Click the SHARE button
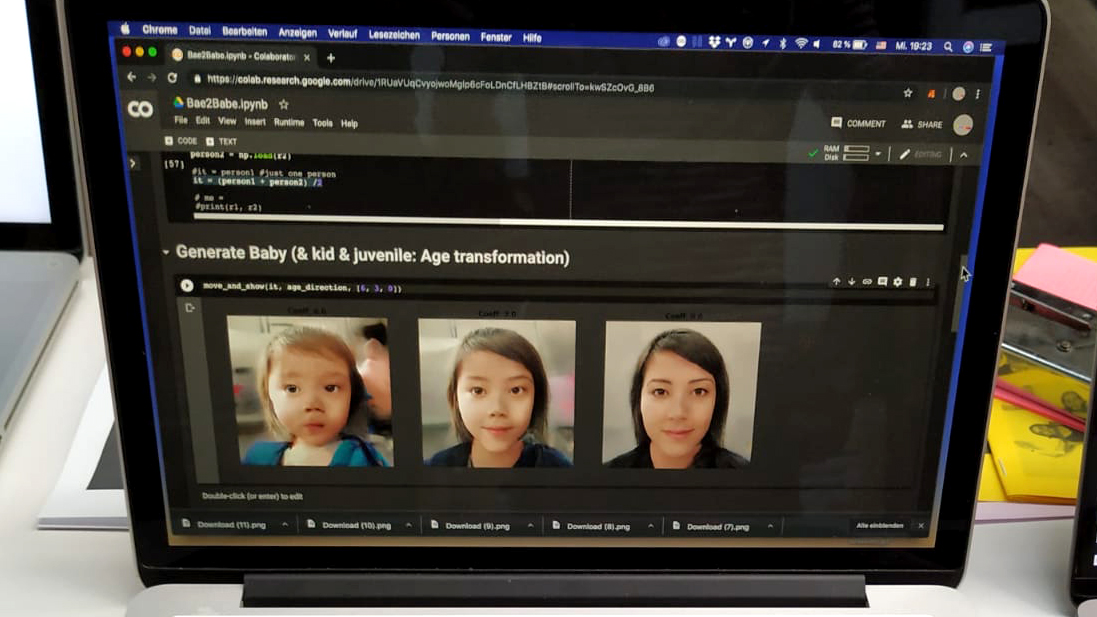This screenshot has width=1097, height=617. (x=921, y=125)
